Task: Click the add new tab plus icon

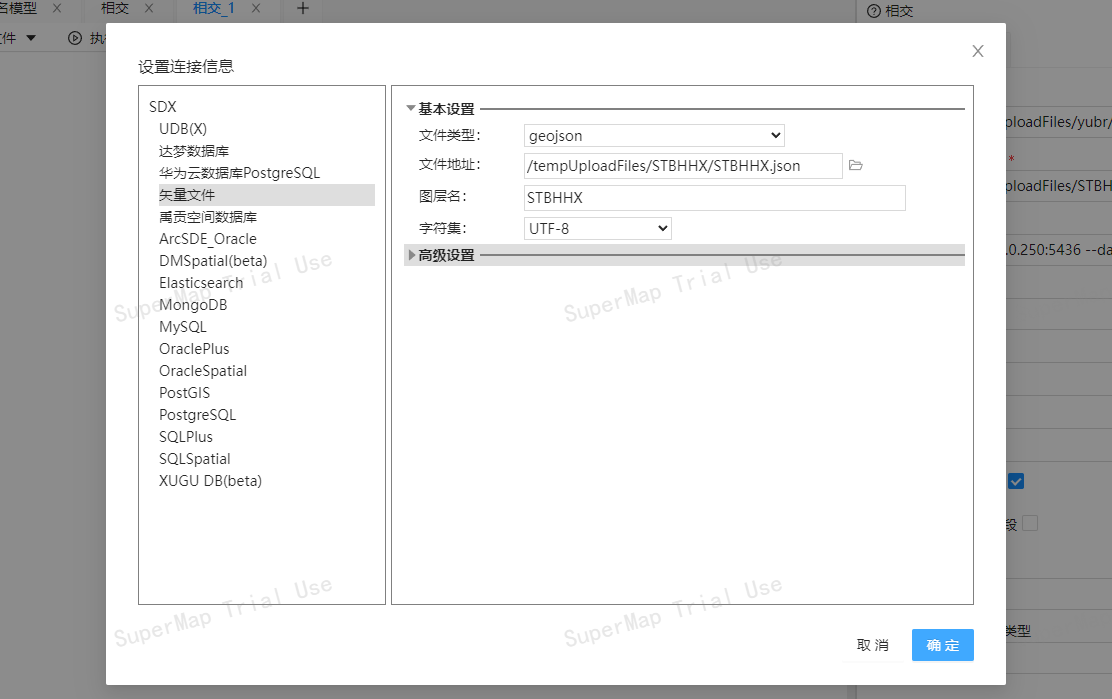Action: 303,9
